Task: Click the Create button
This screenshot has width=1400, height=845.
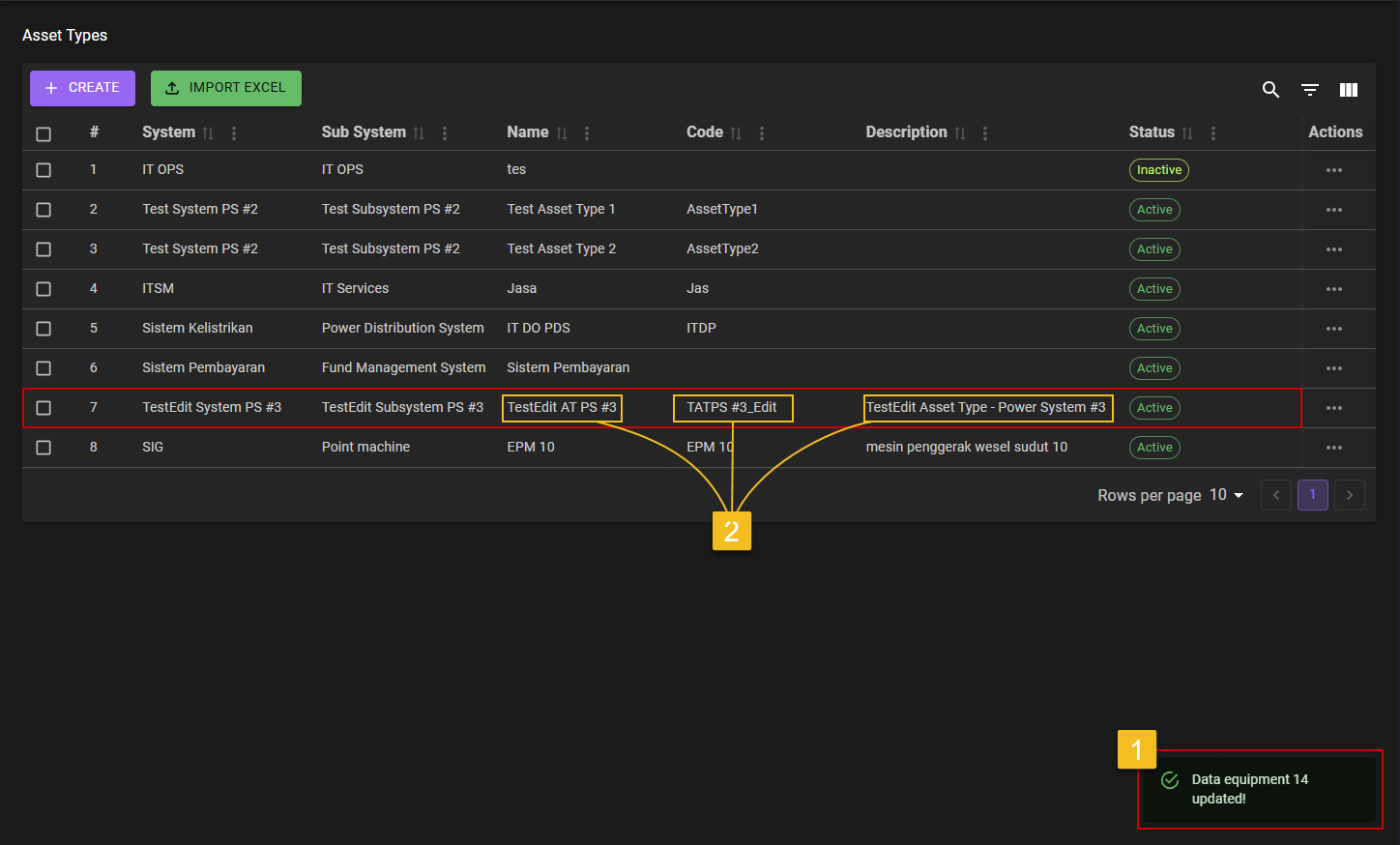Action: pos(82,88)
